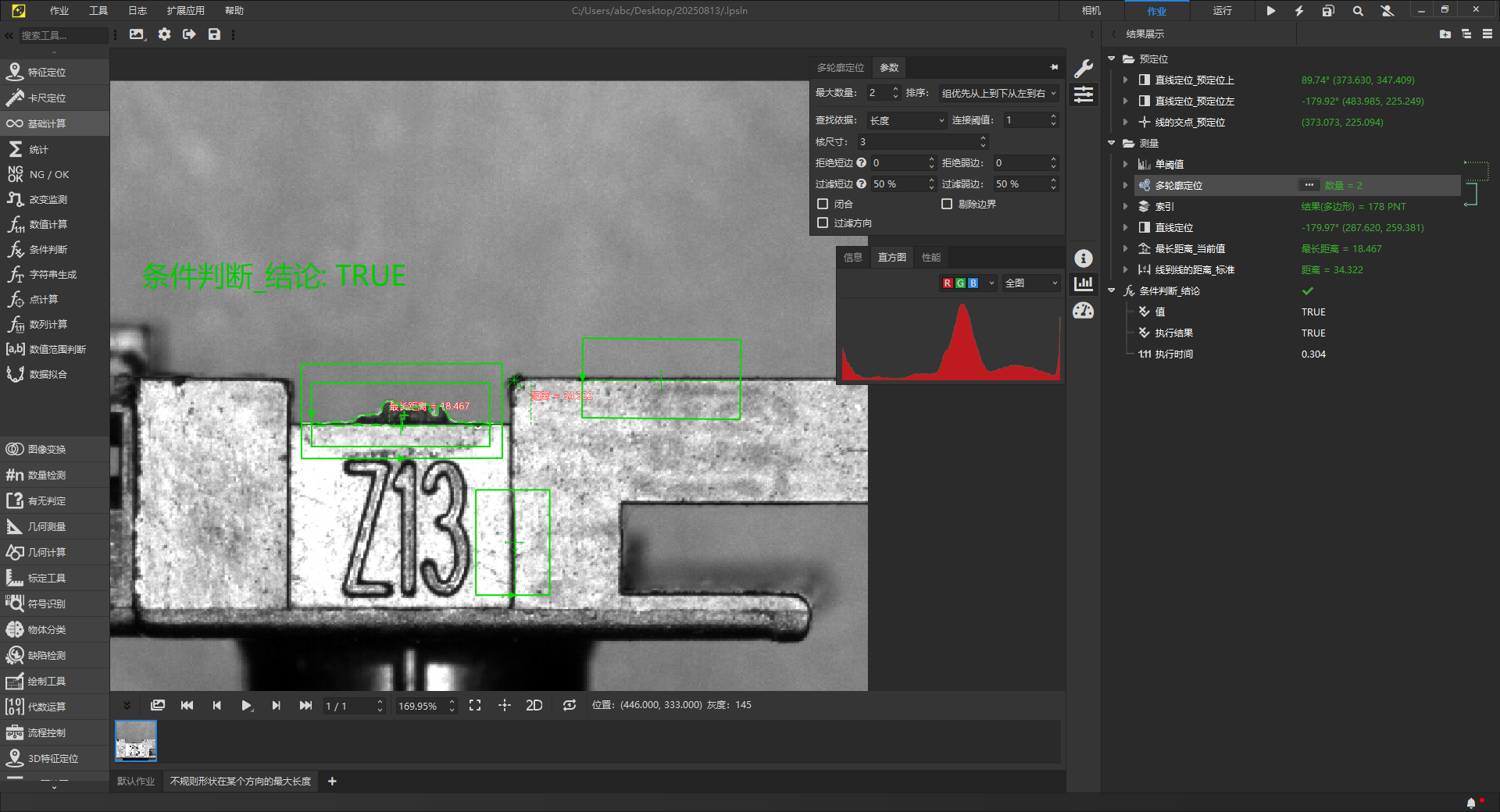Screen dimensions: 1500x812
Task: Select the 缺陷检测 tool category
Action: pyautogui.click(x=47, y=656)
